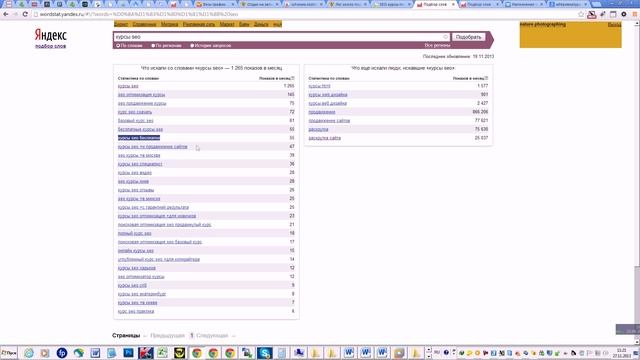
Task: Open the 'курсы seo харьков' query link
Action: 137,268
